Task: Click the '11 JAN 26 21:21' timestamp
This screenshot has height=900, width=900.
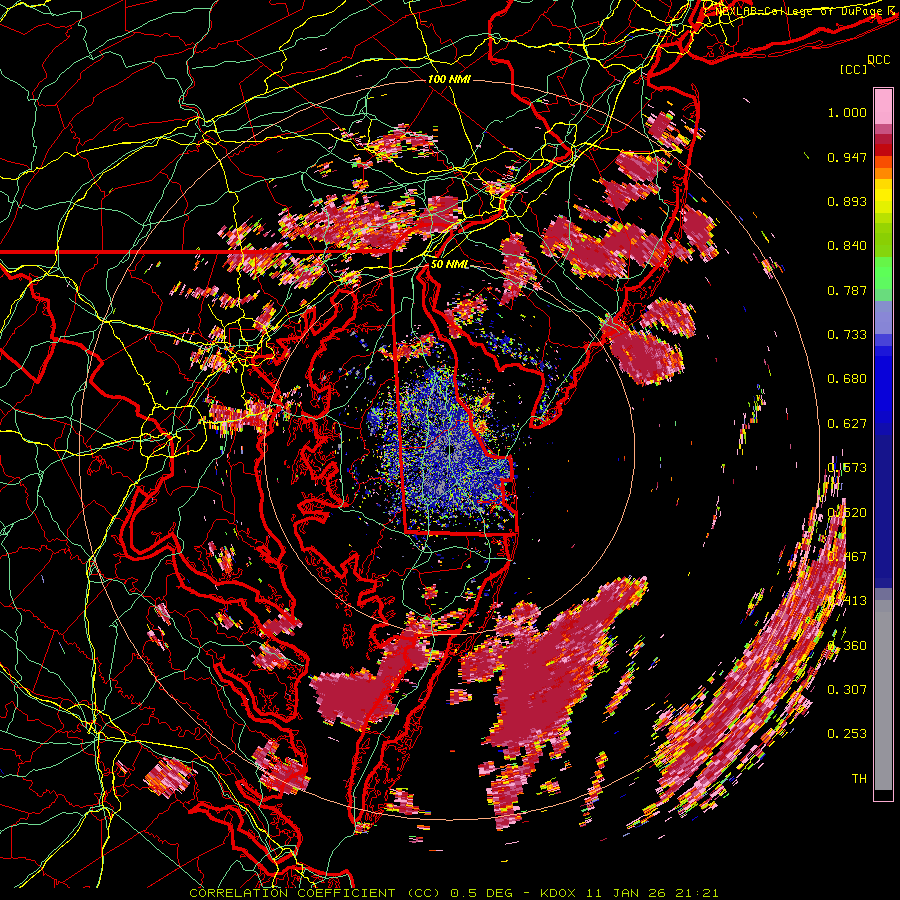Action: coord(653,893)
